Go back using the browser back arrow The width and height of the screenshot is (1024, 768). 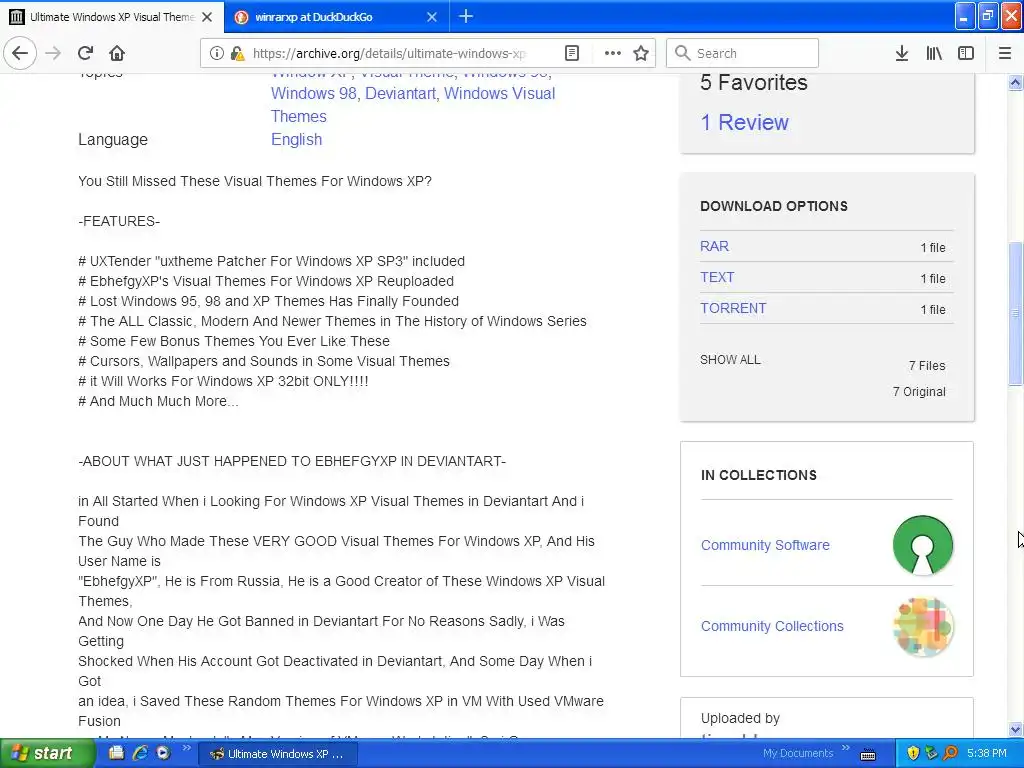[20, 53]
